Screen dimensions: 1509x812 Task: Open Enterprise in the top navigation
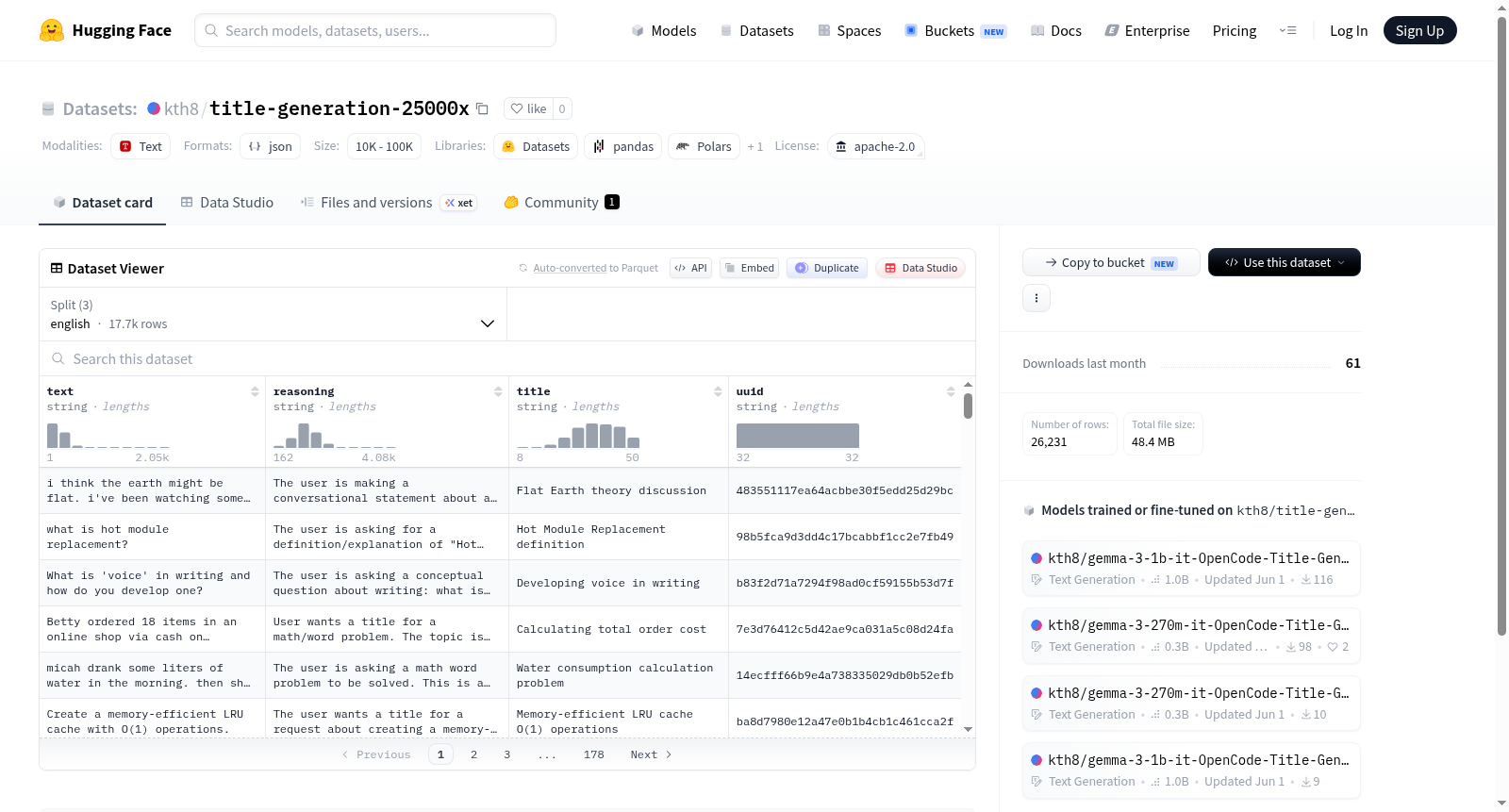click(1147, 31)
